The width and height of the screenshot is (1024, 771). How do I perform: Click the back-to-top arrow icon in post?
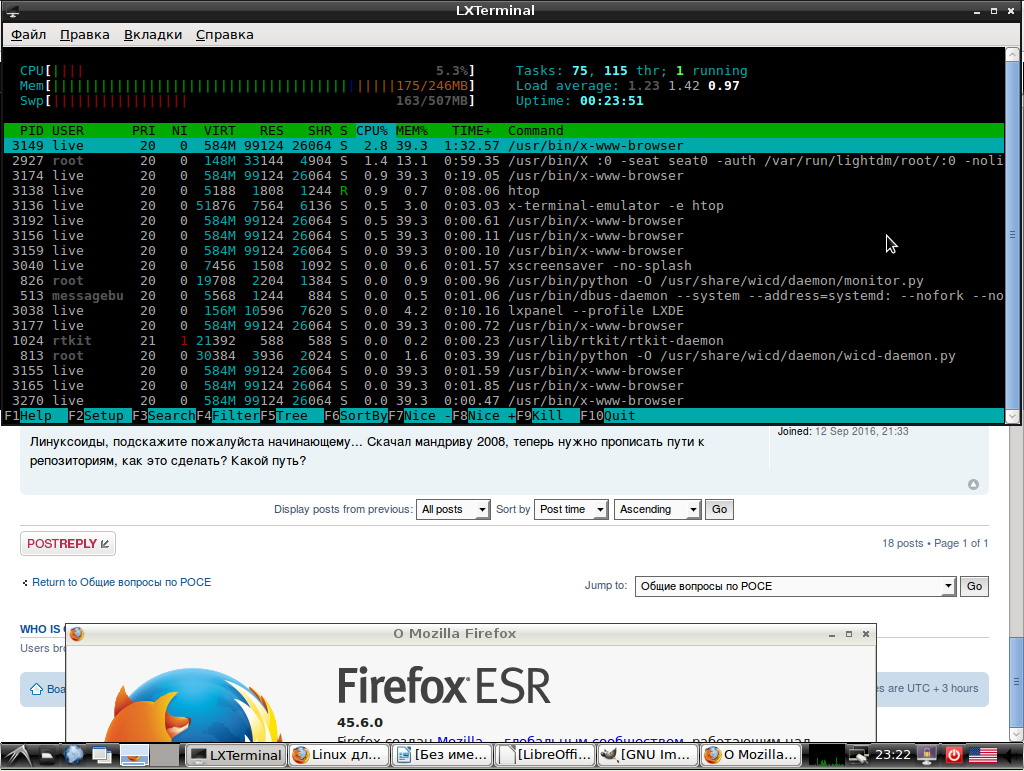(x=973, y=484)
